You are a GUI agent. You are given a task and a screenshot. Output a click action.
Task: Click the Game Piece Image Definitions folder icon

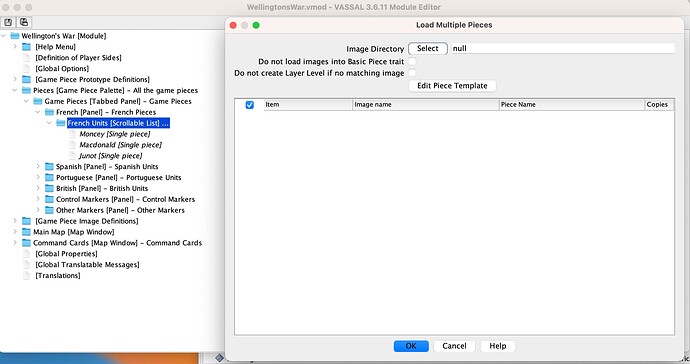click(26, 221)
